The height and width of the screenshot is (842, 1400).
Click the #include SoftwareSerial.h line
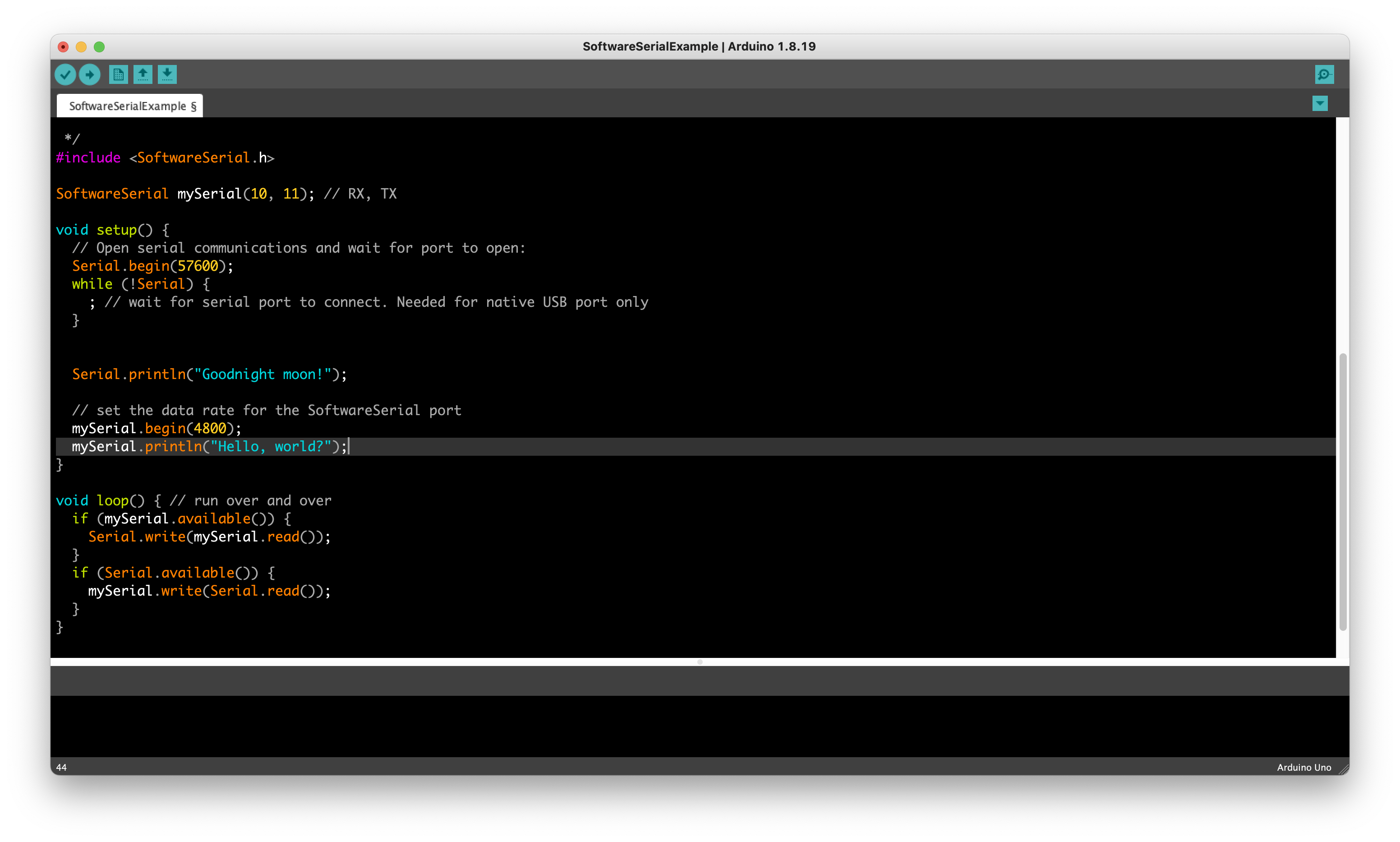165,158
